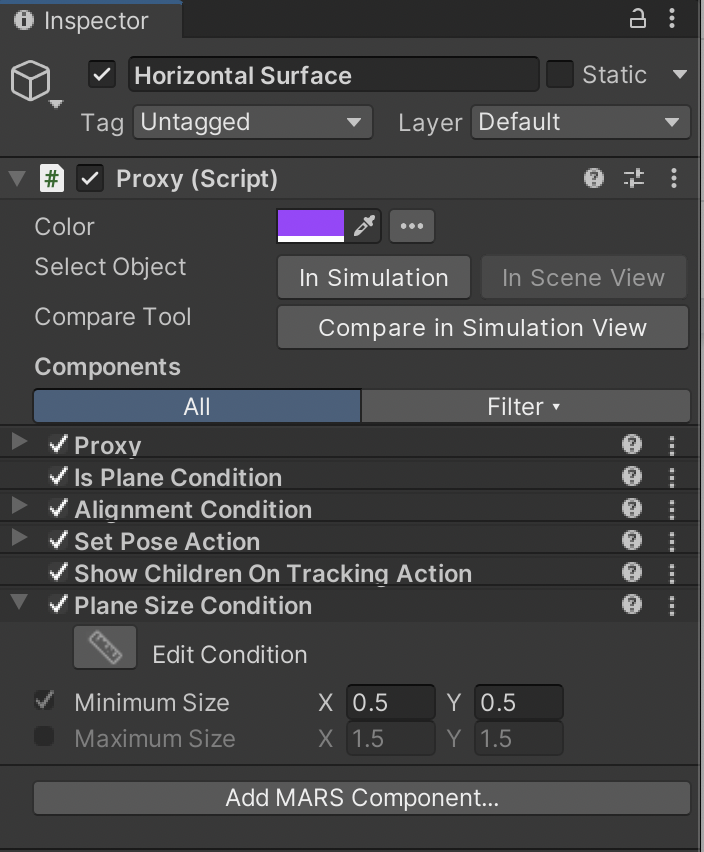The width and height of the screenshot is (704, 852).
Task: Click the Edit Condition ruler icon
Action: point(104,649)
